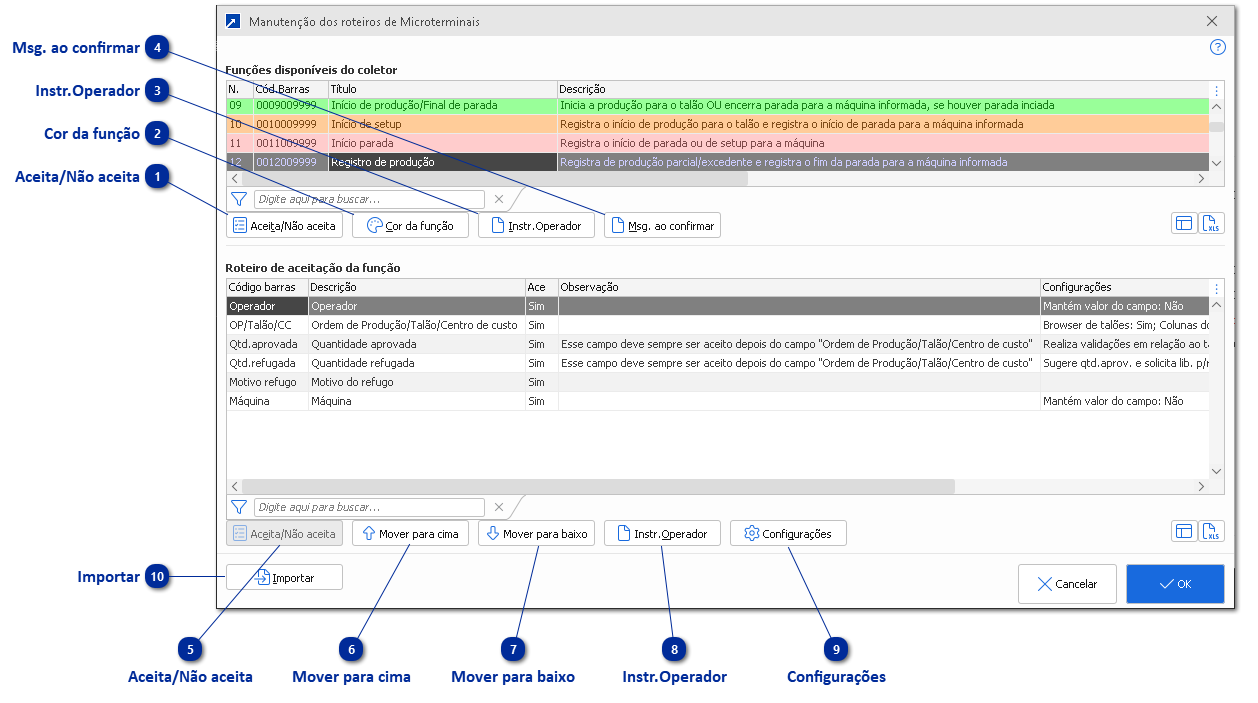Click the Importar button
1258x703 pixels.
(284, 577)
